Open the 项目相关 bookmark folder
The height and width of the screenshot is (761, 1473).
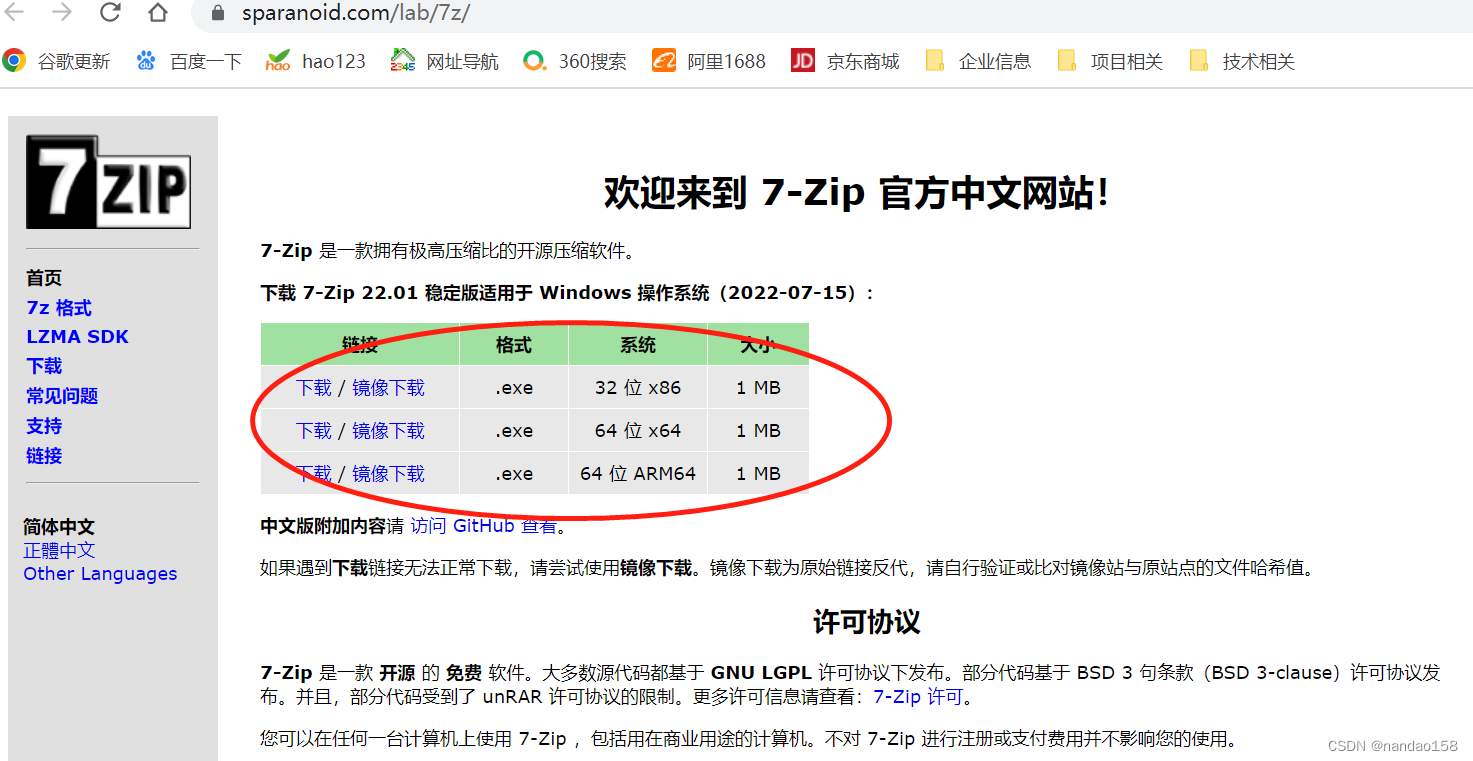tap(1110, 61)
